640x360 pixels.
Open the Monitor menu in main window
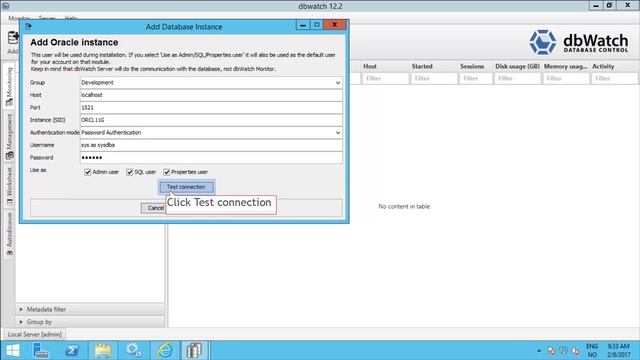point(19,18)
